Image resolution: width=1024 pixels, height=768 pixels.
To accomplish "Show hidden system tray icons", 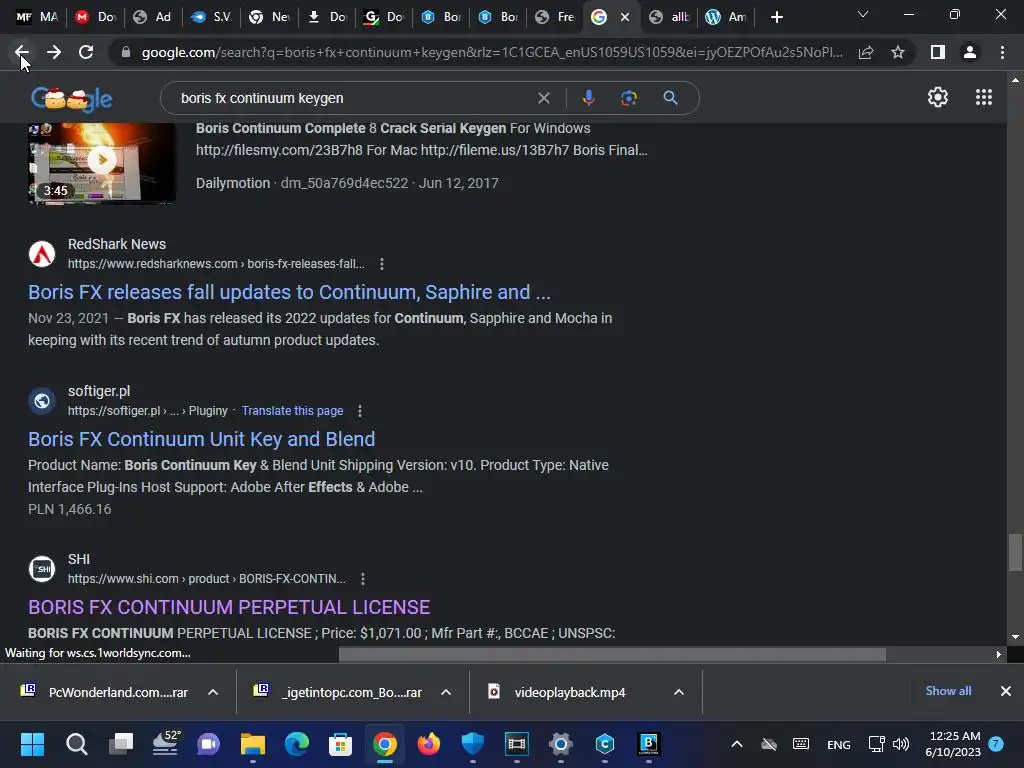I will (x=737, y=744).
